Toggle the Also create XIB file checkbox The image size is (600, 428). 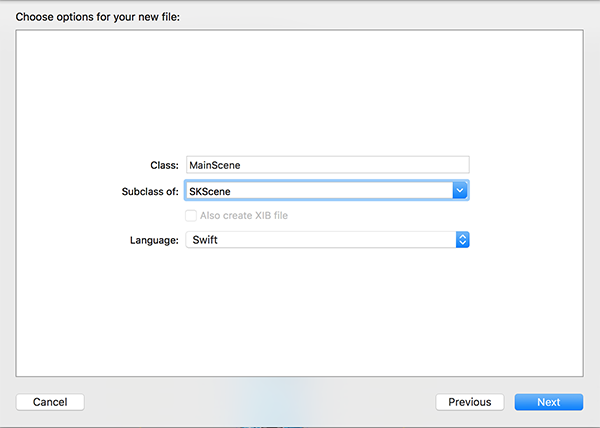[x=191, y=215]
